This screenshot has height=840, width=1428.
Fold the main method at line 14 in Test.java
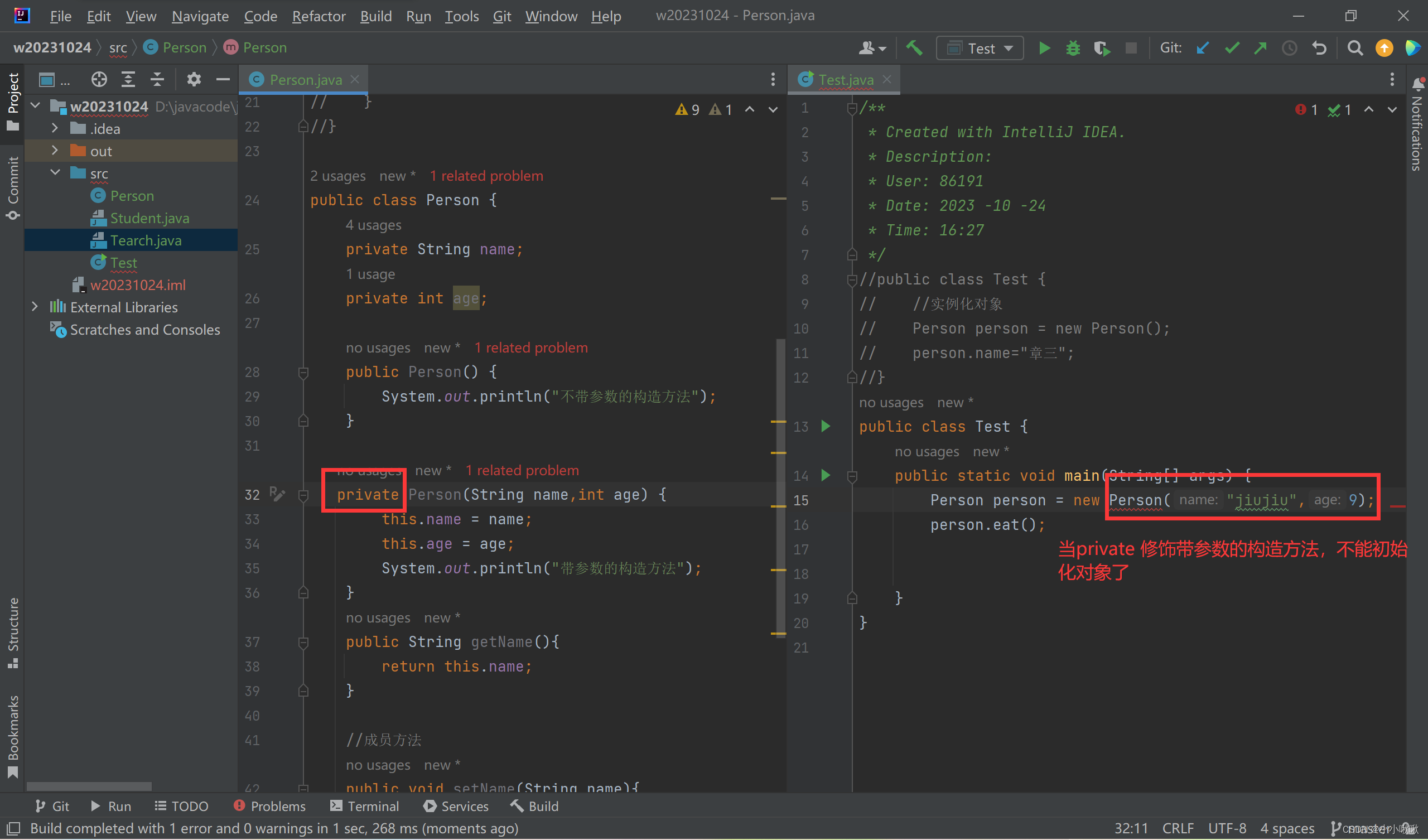(852, 476)
